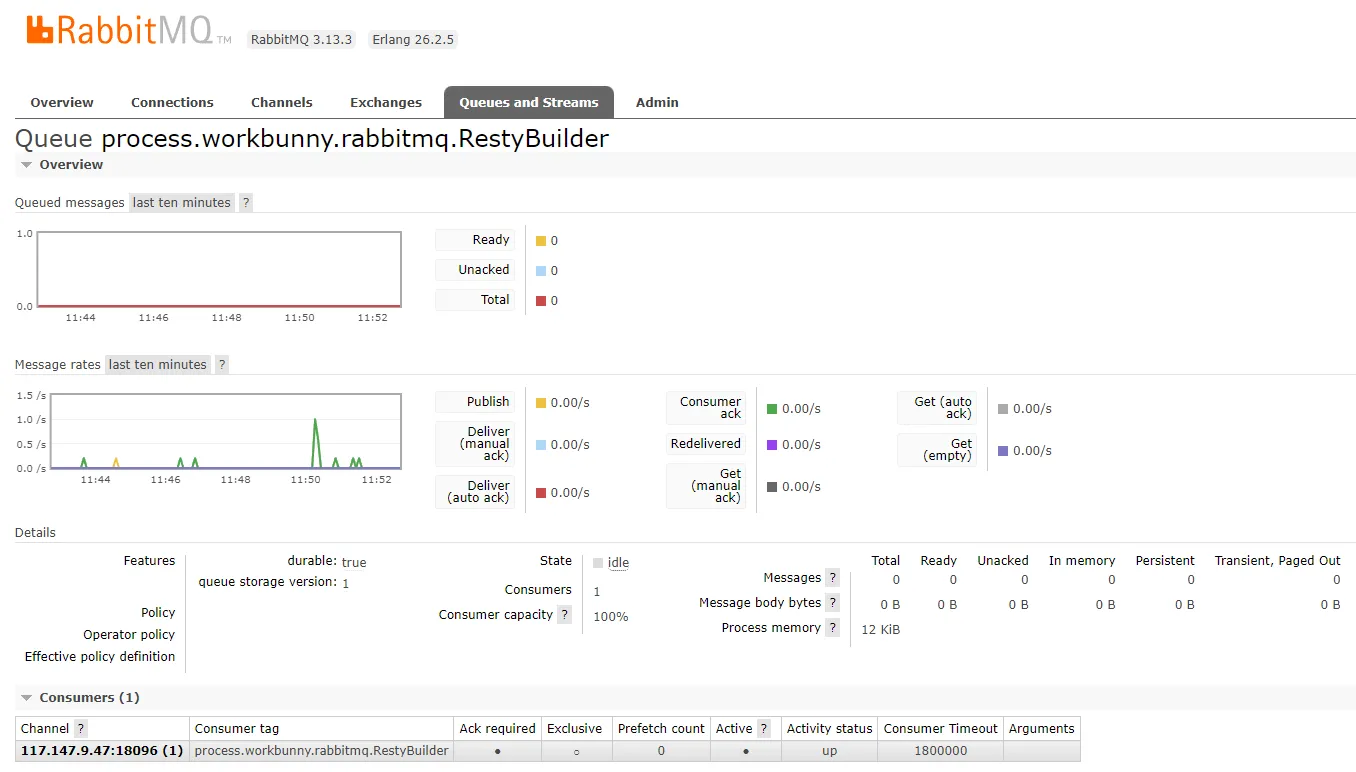Toggle the Redelivered legend
The width and height of the screenshot is (1356, 772).
[x=706, y=444]
